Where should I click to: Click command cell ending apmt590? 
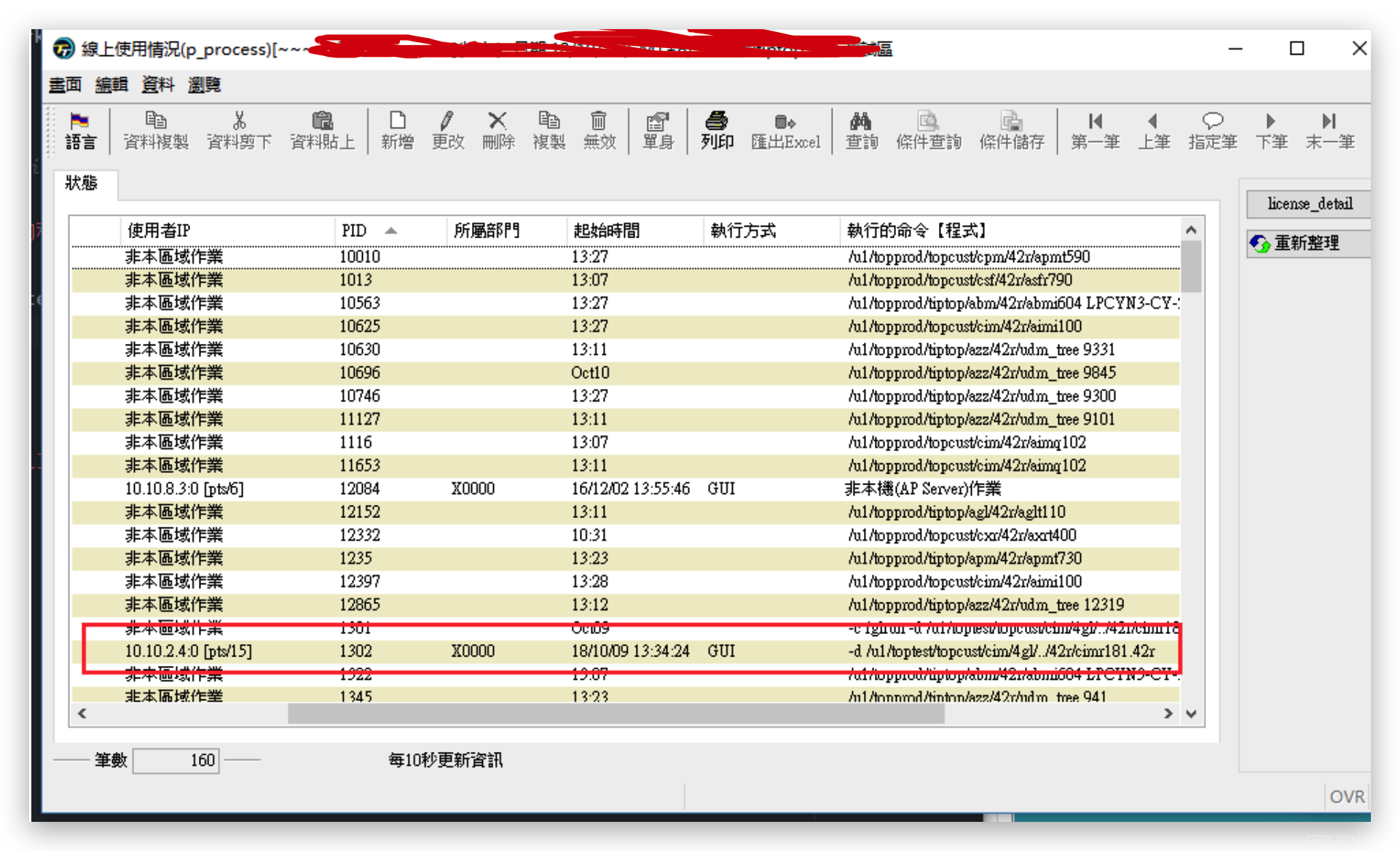pos(969,256)
